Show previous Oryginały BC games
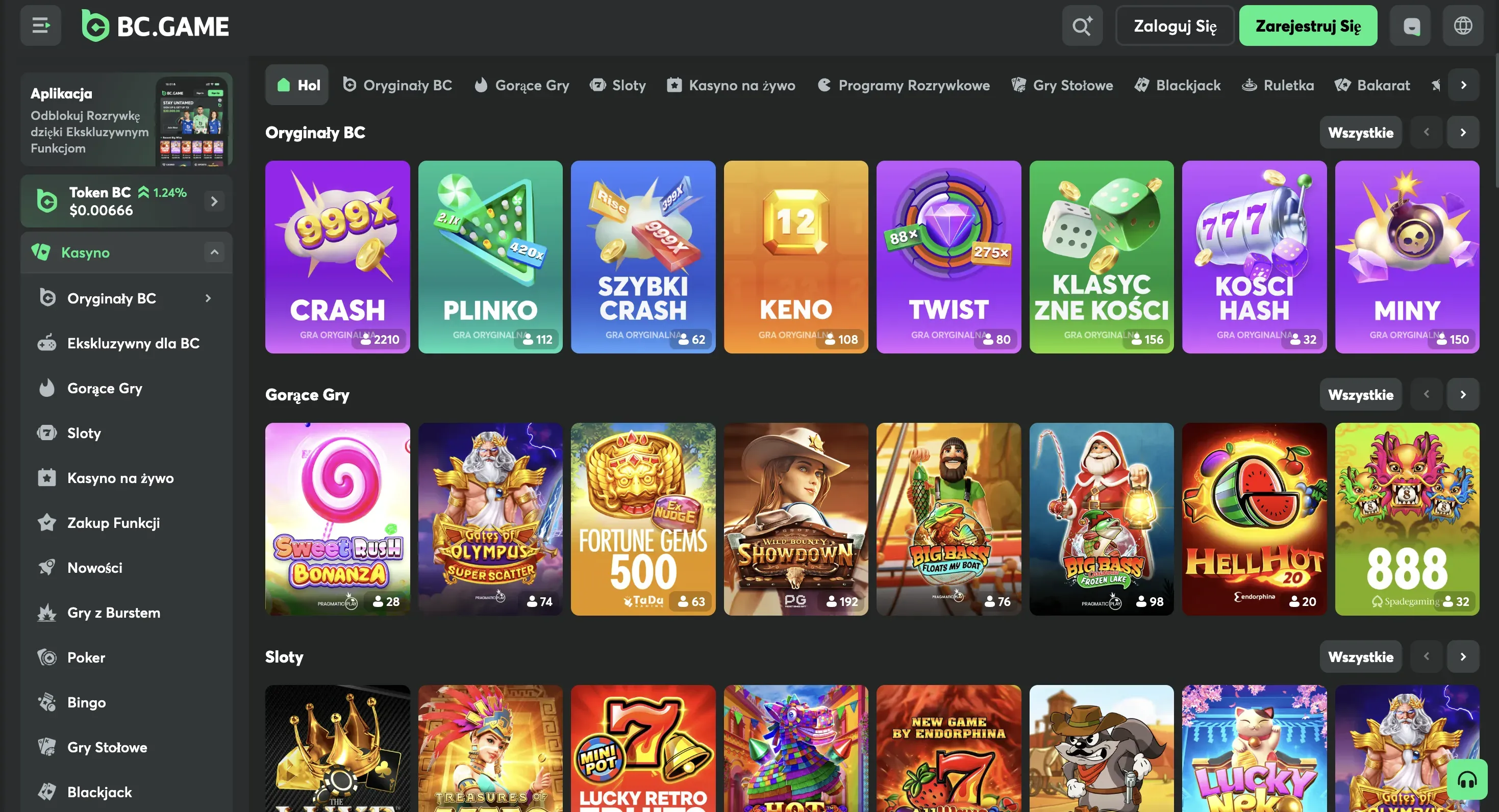The width and height of the screenshot is (1499, 812). click(x=1426, y=132)
